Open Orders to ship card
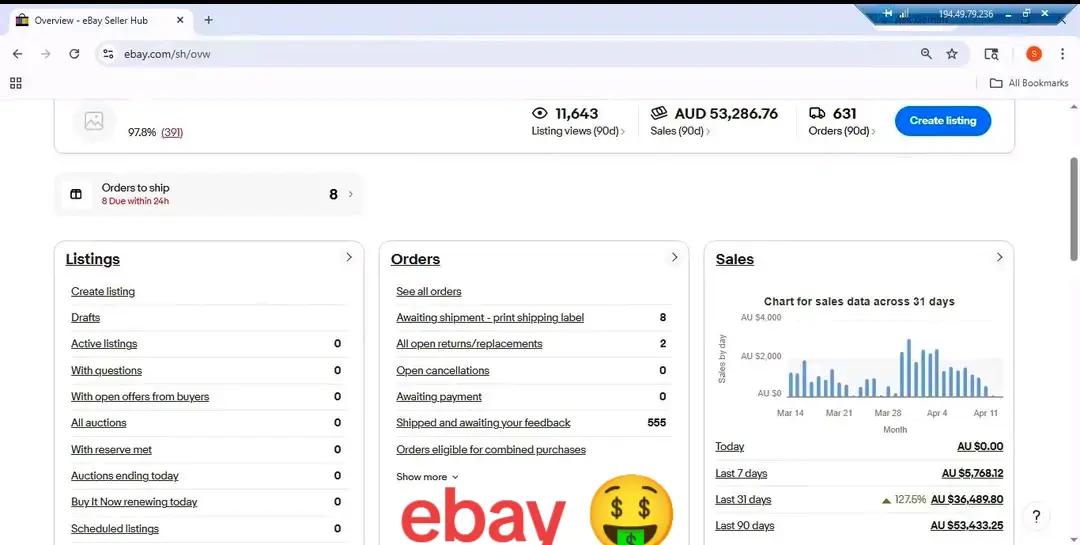Viewport: 1080px width, 545px height. coord(209,194)
